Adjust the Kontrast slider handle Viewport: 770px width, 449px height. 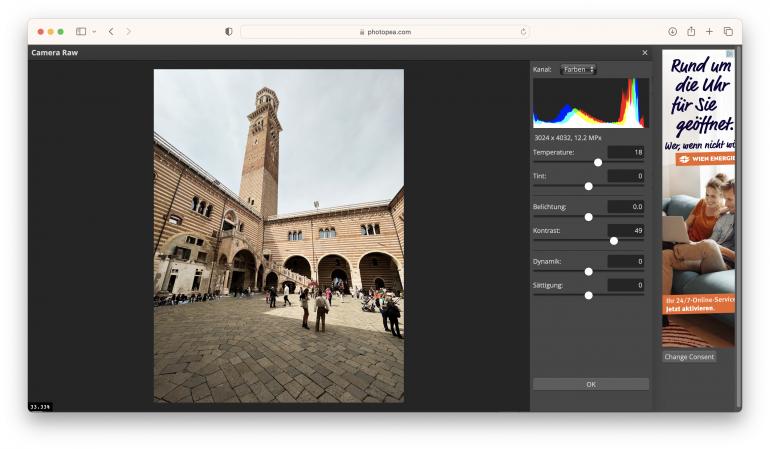(613, 241)
